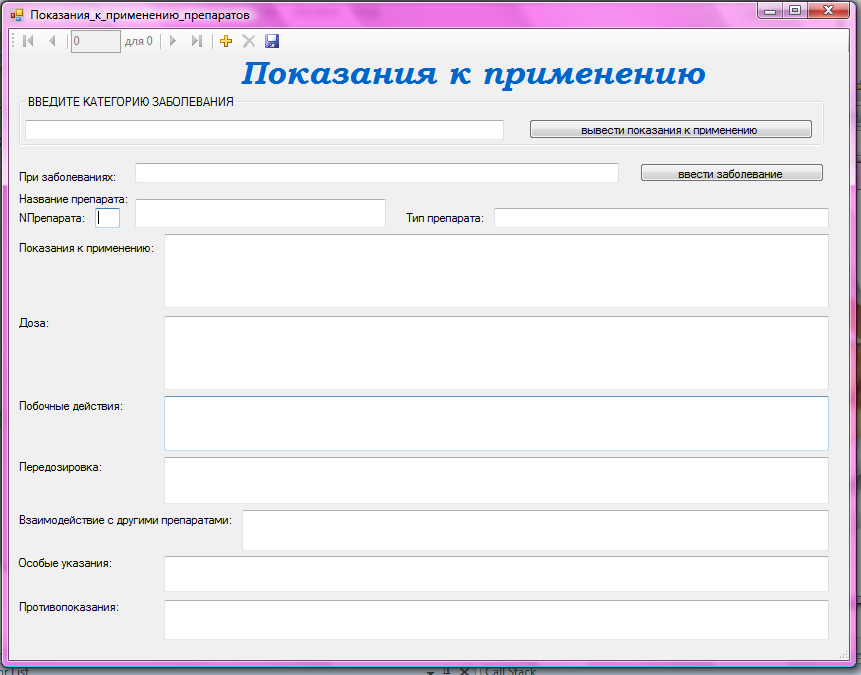This screenshot has width=861, height=675.
Task: Click the window resize grip corner
Action: [x=844, y=654]
